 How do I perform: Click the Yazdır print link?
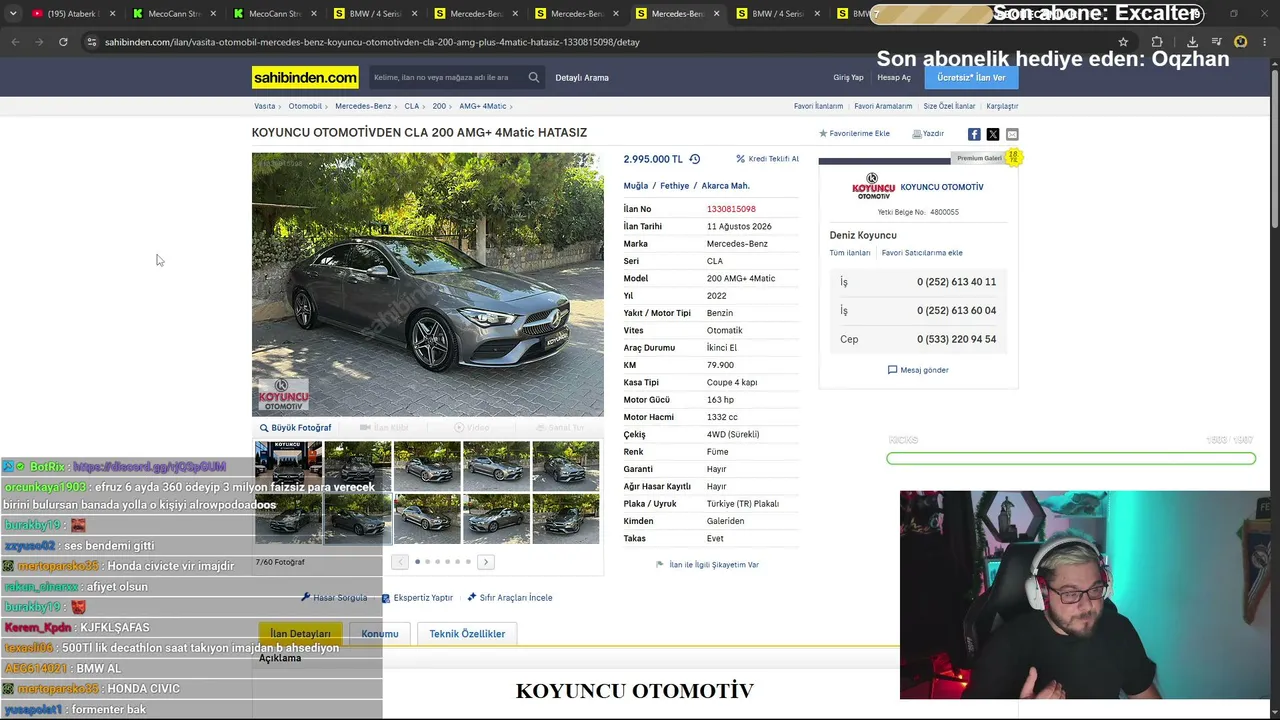(x=928, y=133)
